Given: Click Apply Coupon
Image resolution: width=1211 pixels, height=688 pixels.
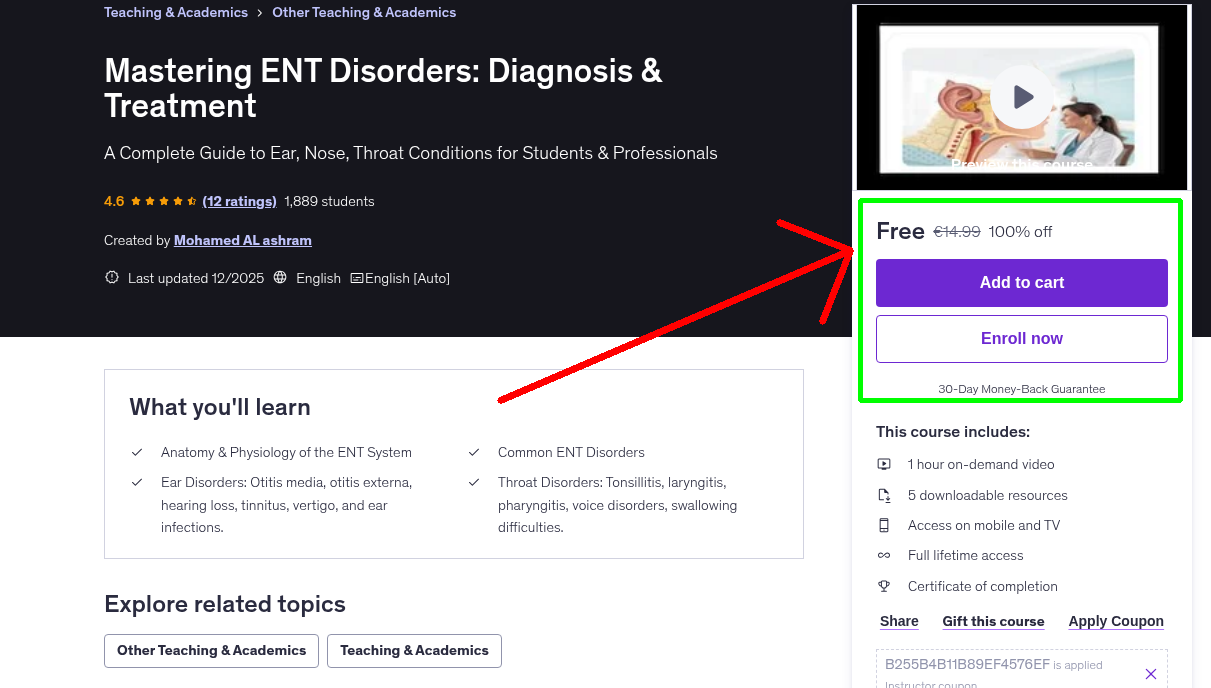Looking at the screenshot, I should (x=1115, y=621).
